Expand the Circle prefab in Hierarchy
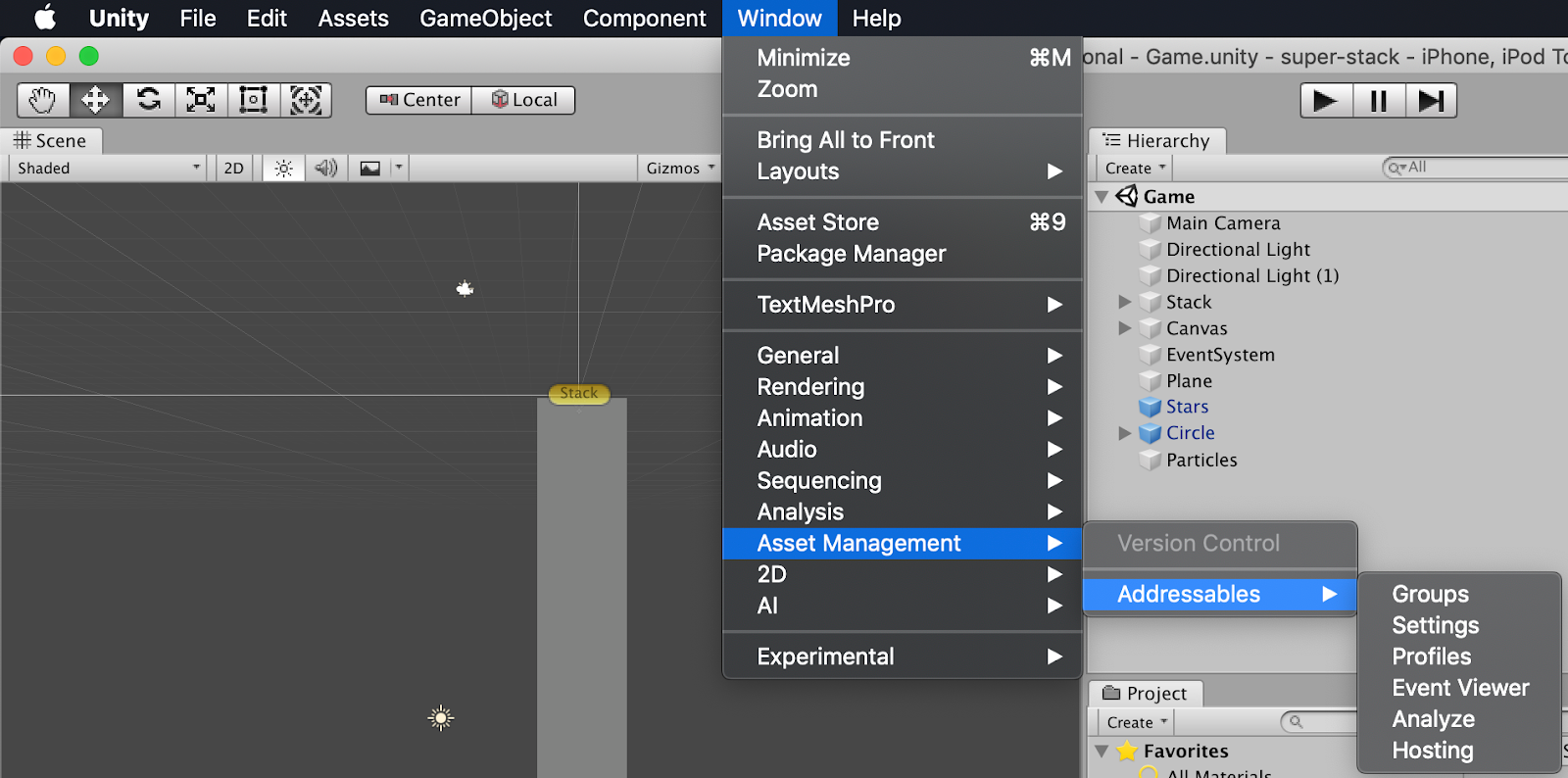 coord(1125,433)
